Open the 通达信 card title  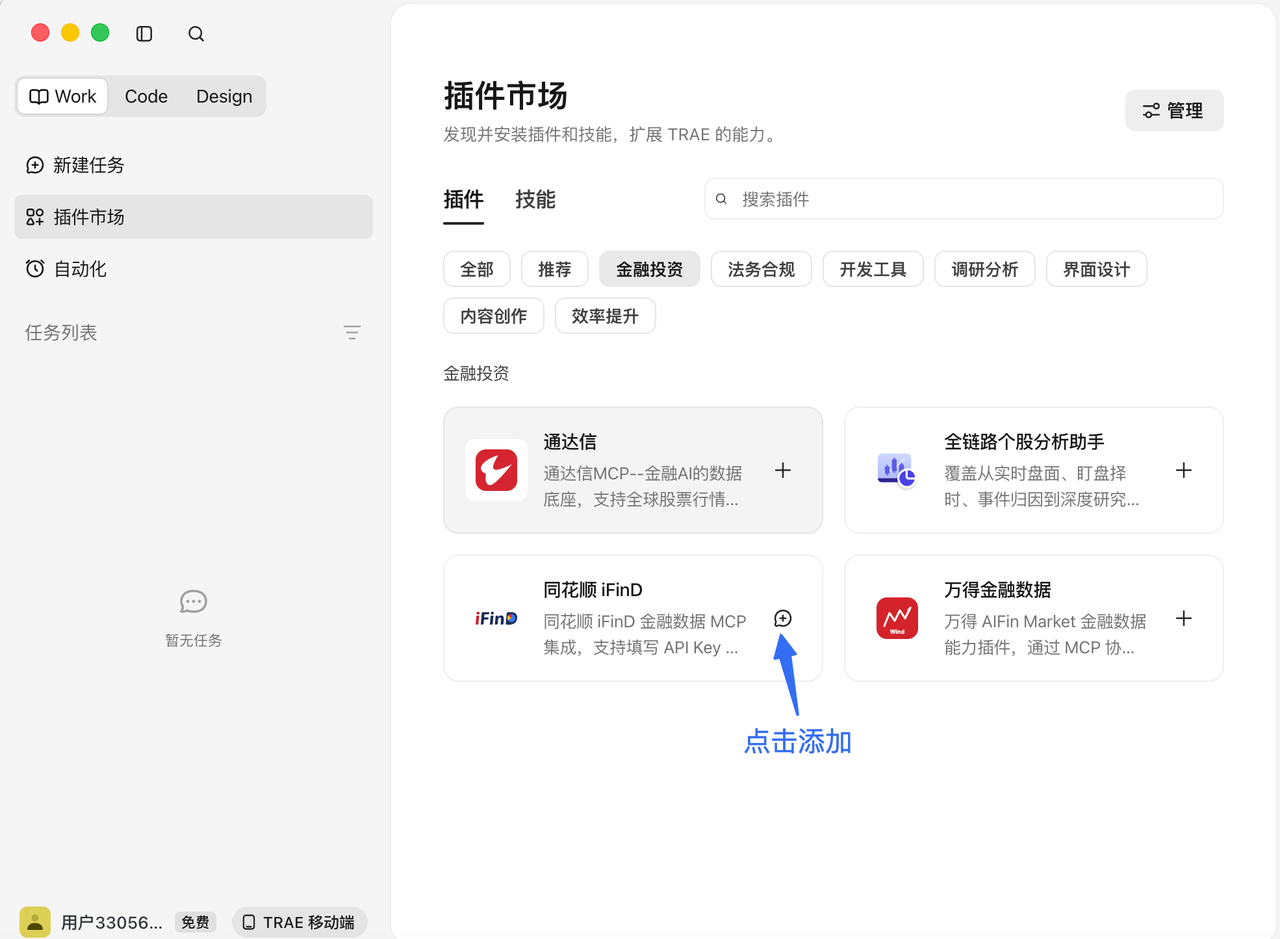point(570,442)
